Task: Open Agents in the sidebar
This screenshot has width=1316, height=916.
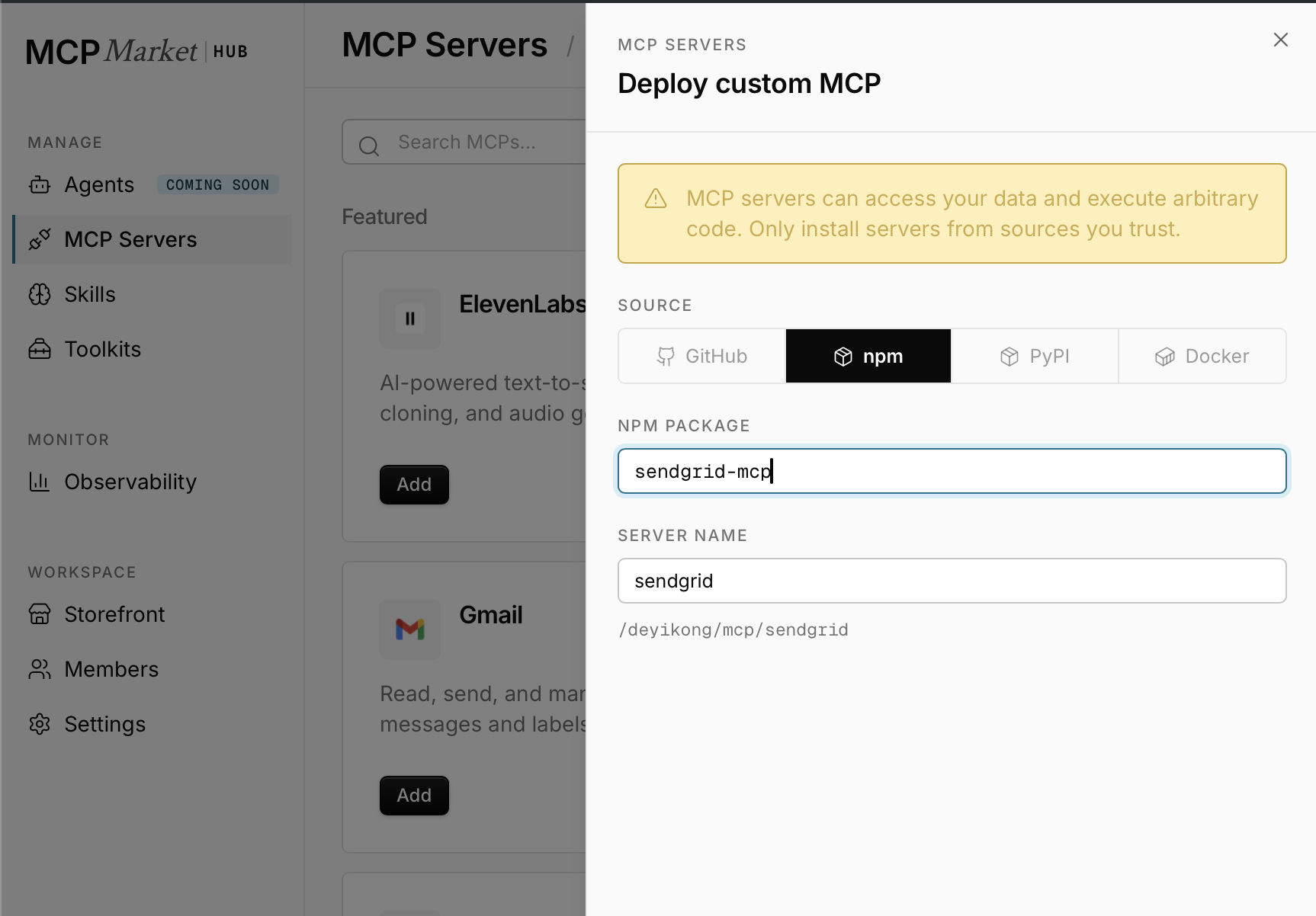Action: (152, 184)
